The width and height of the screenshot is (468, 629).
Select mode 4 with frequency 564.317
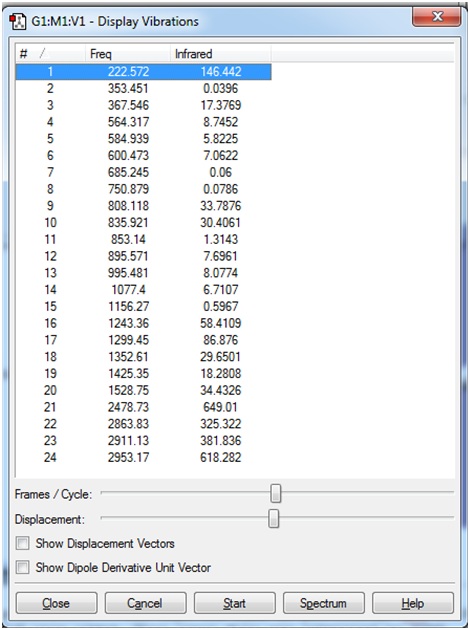(x=144, y=122)
